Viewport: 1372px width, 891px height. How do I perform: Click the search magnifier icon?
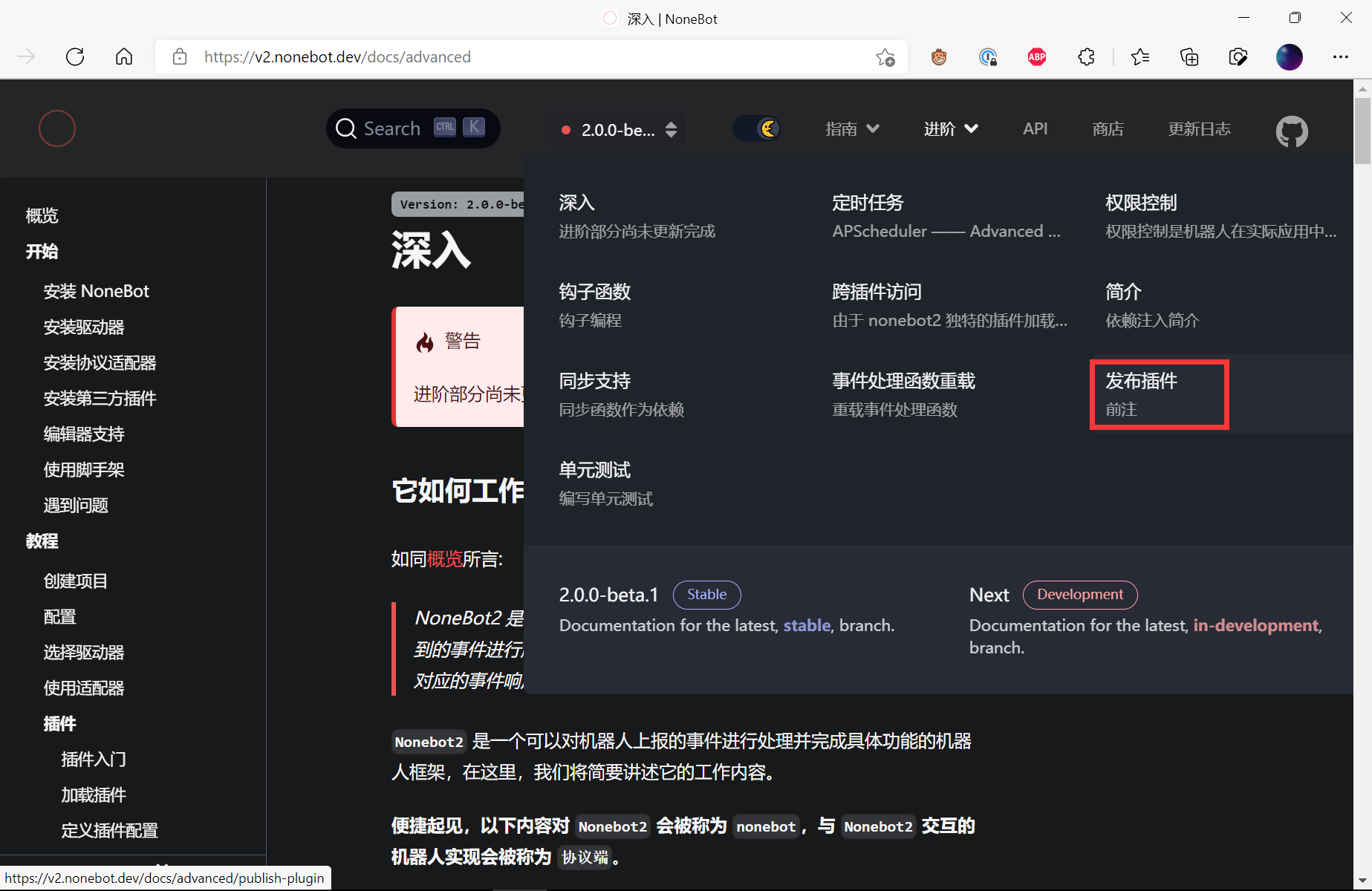coord(346,128)
